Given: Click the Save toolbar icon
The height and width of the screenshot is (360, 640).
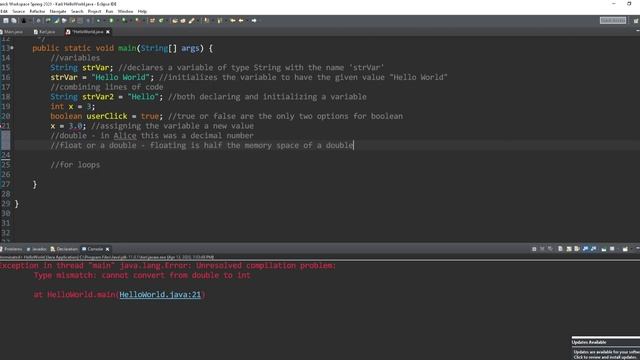Looking at the screenshot, I should click(x=6, y=20).
